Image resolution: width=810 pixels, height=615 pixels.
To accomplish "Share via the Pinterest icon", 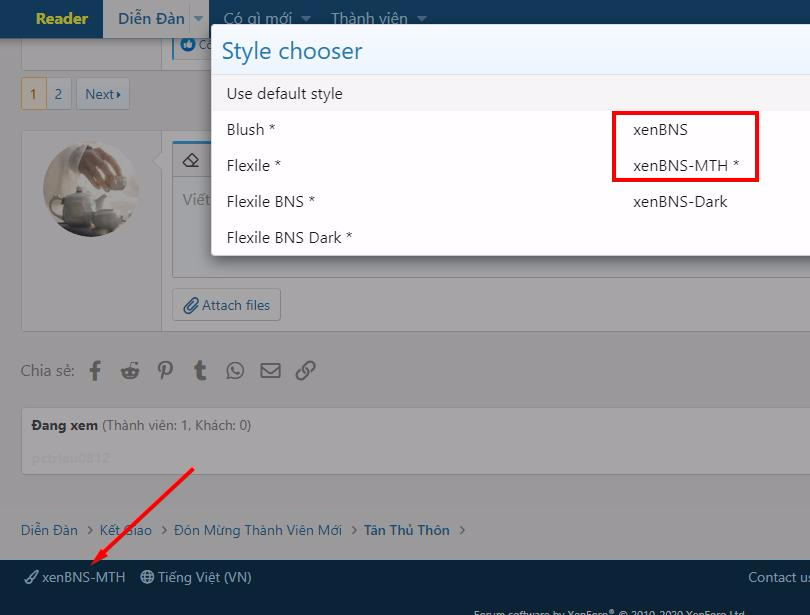I will tap(165, 371).
